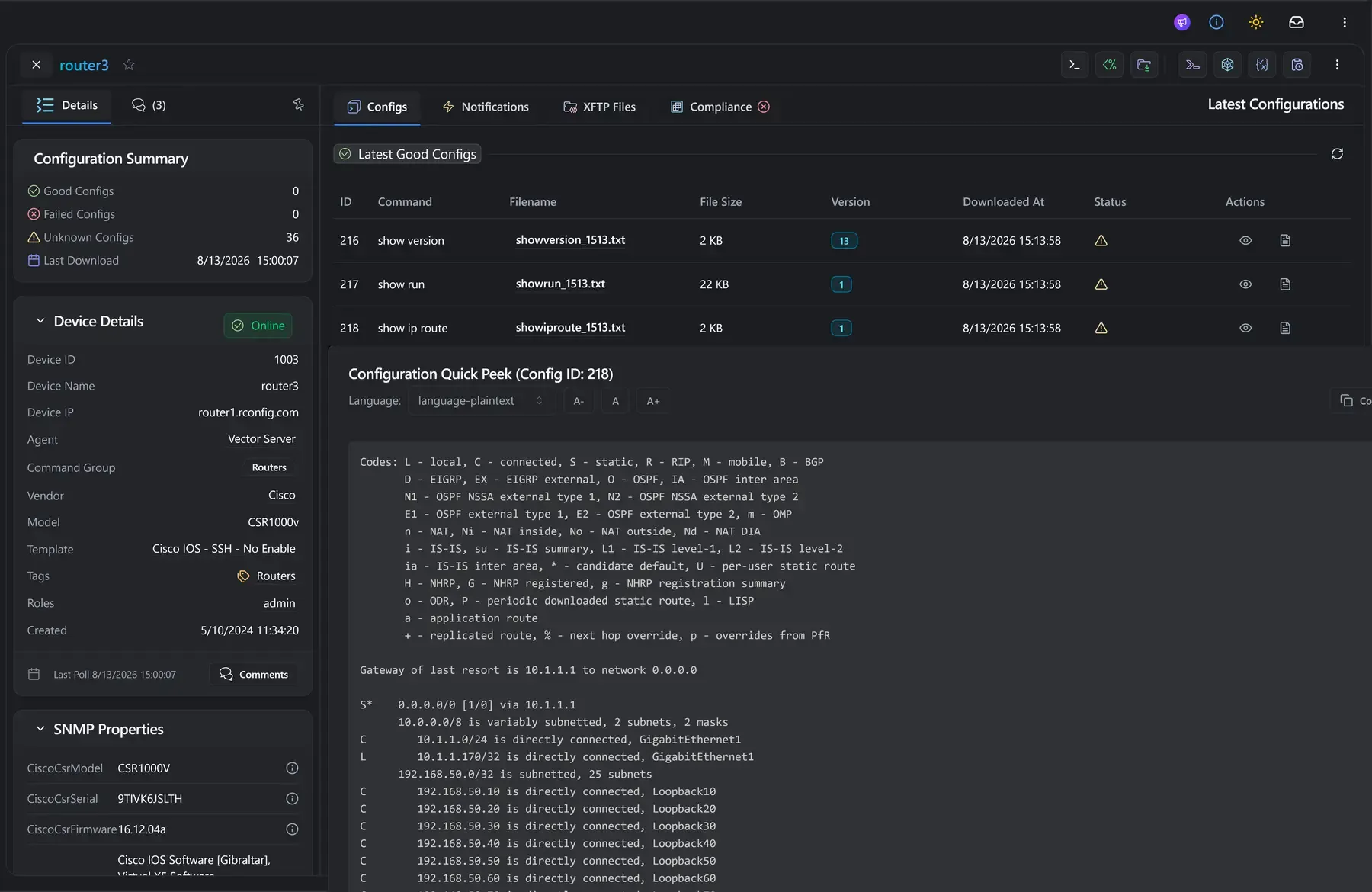Image resolution: width=1372 pixels, height=892 pixels.
Task: Switch to the Configs tab
Action: 377,107
